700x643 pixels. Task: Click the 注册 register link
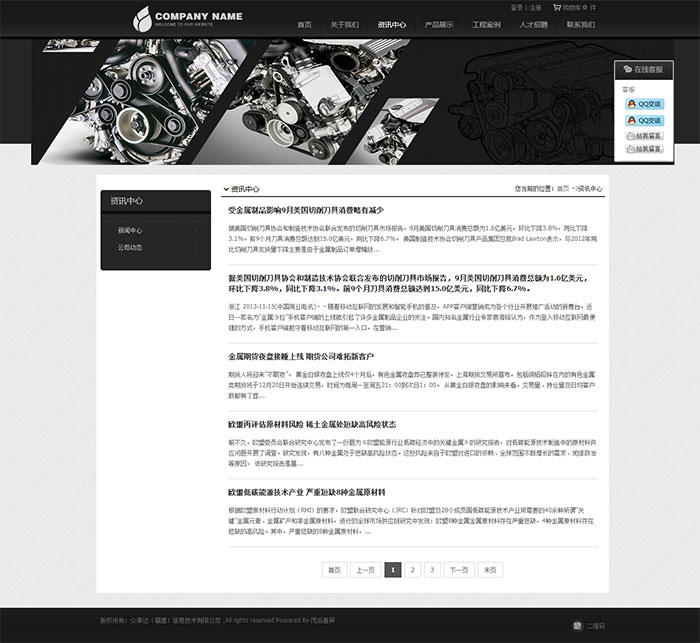pos(535,8)
